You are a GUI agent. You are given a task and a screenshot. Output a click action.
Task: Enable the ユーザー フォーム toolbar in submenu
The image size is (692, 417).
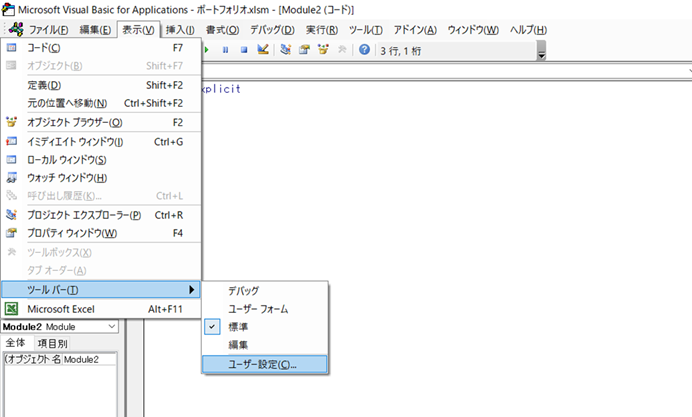tap(265, 309)
